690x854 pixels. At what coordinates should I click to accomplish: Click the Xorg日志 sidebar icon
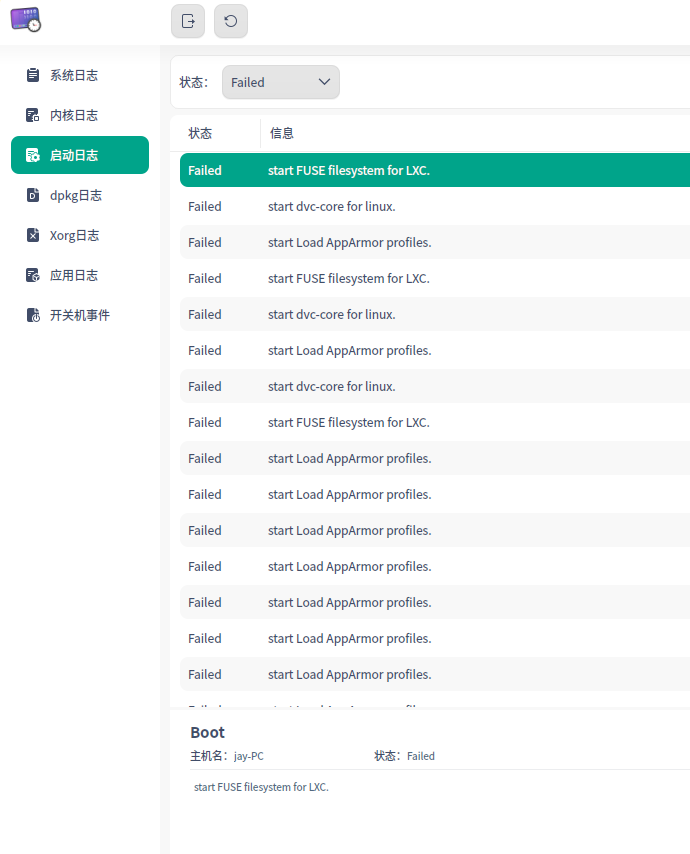pos(33,235)
